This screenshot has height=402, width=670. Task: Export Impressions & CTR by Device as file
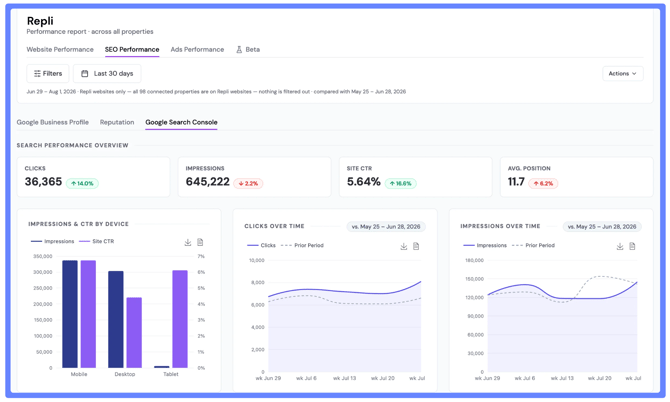coord(200,242)
